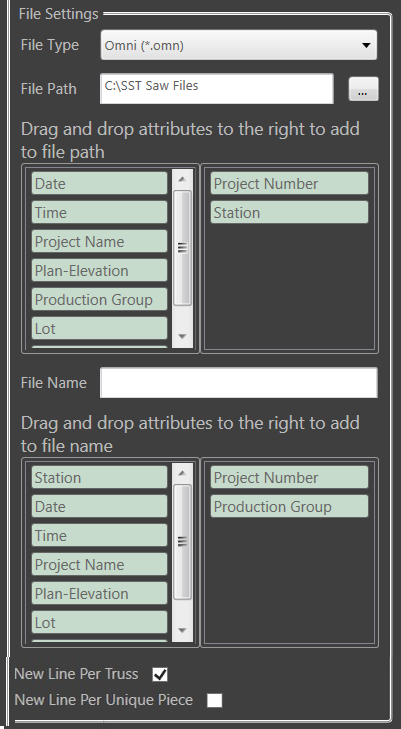This screenshot has width=401, height=729.
Task: Click the File Path text field
Action: pos(217,88)
